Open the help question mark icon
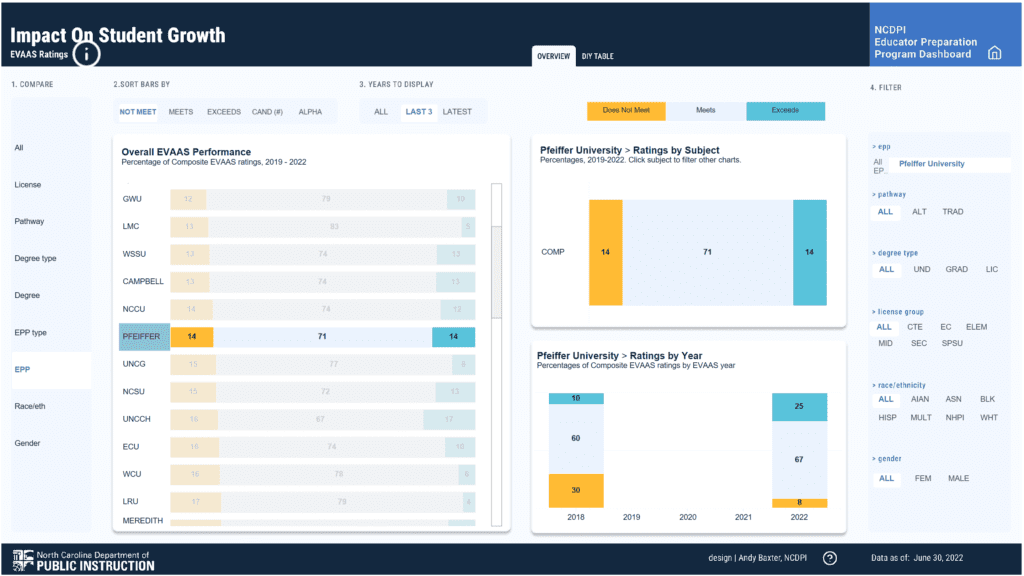 [829, 558]
